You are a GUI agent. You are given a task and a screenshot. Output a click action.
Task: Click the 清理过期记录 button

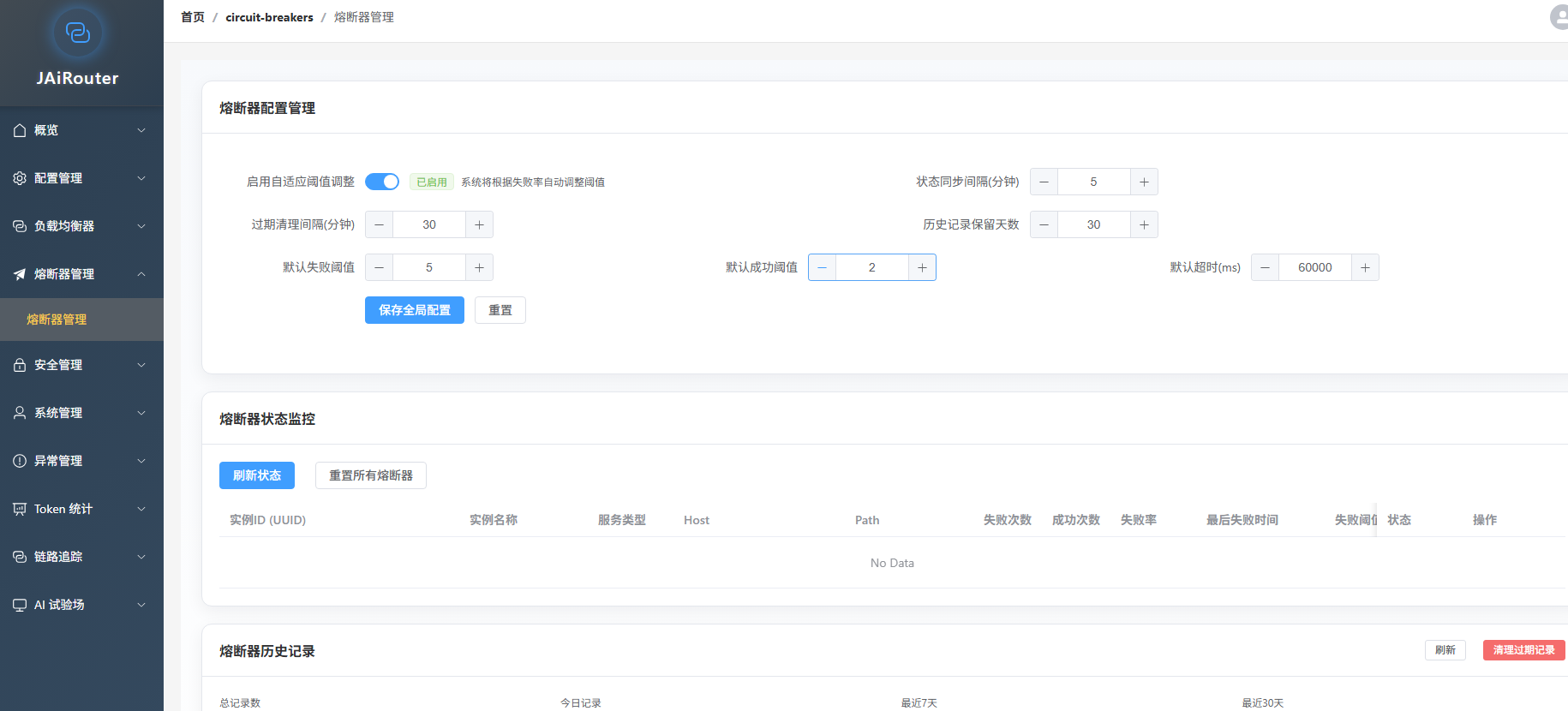(1524, 650)
